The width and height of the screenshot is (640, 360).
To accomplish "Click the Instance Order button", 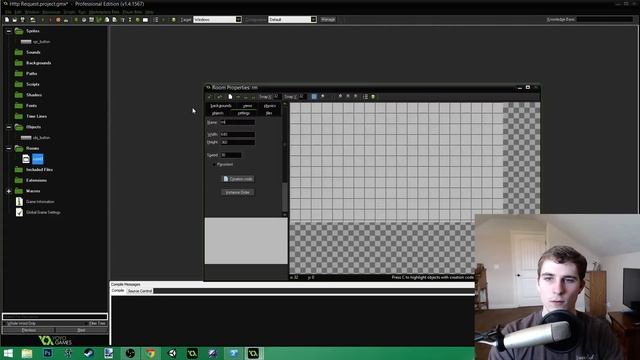I will tap(238, 192).
